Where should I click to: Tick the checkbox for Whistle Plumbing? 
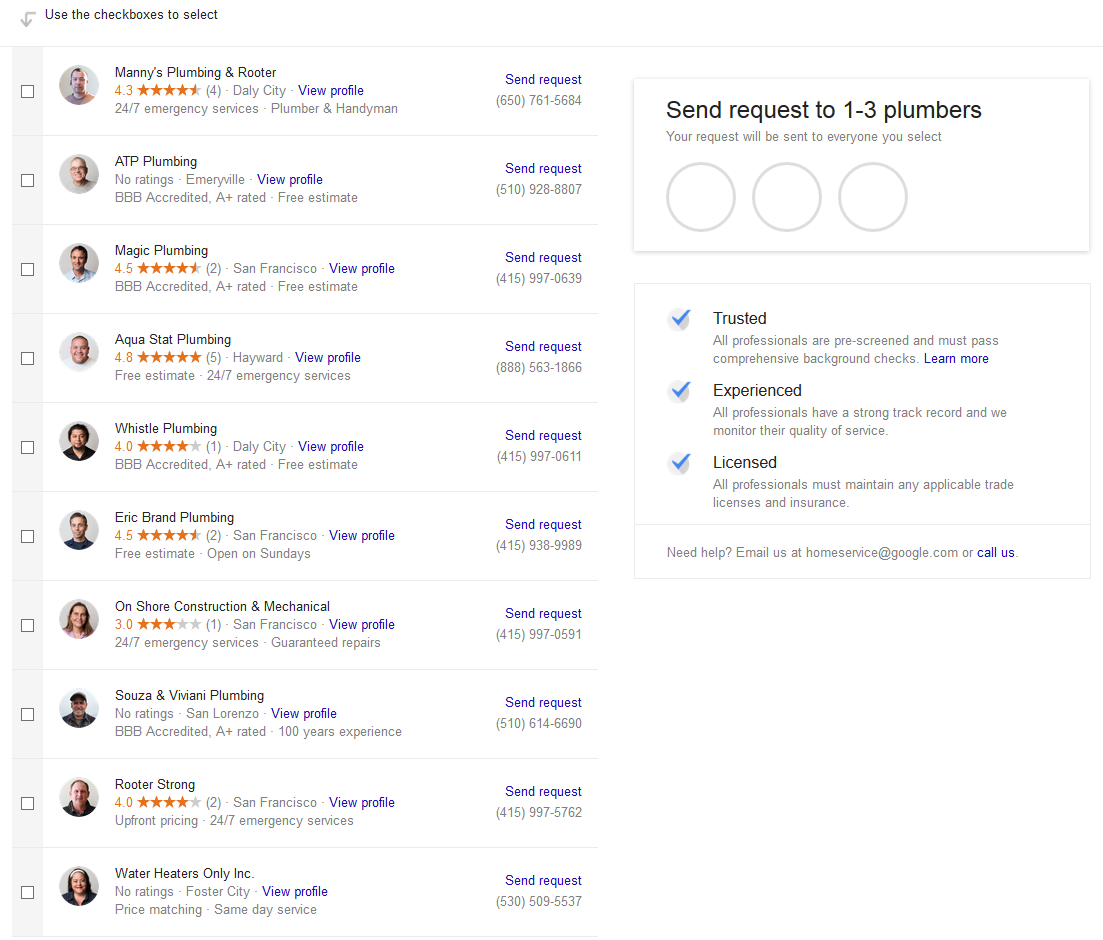28,448
